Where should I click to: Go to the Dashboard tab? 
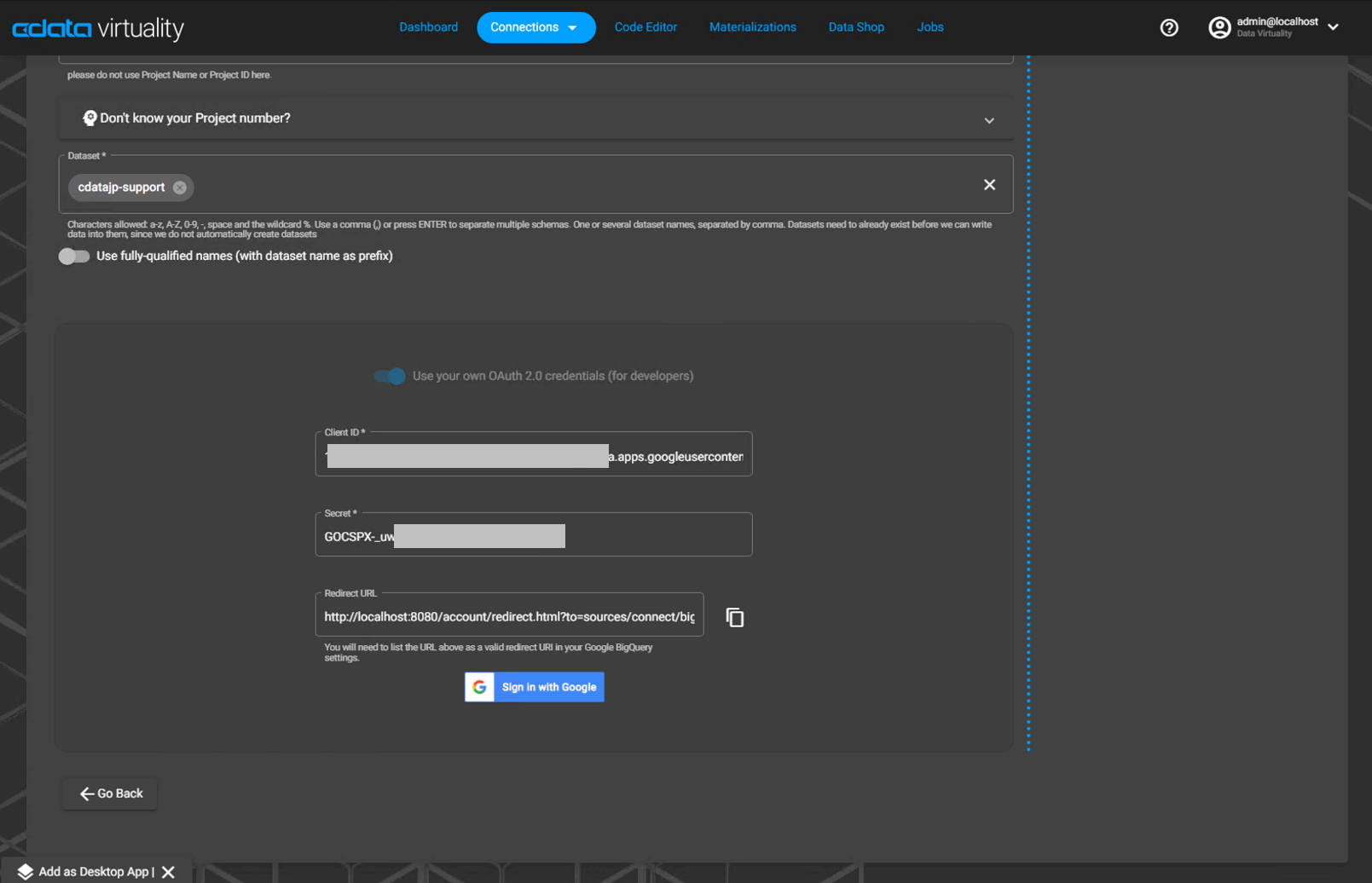click(x=428, y=27)
